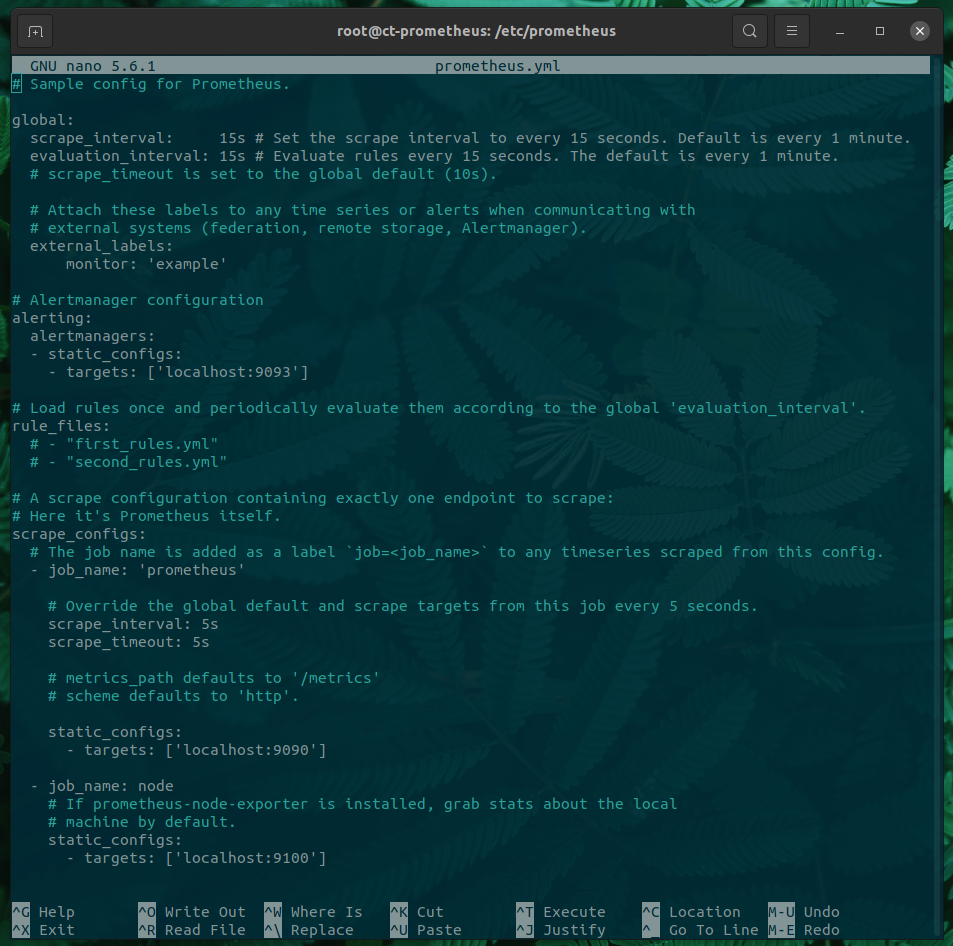Click the "first_rules.yml" line
Screen dimensions: 953x946
124,444
